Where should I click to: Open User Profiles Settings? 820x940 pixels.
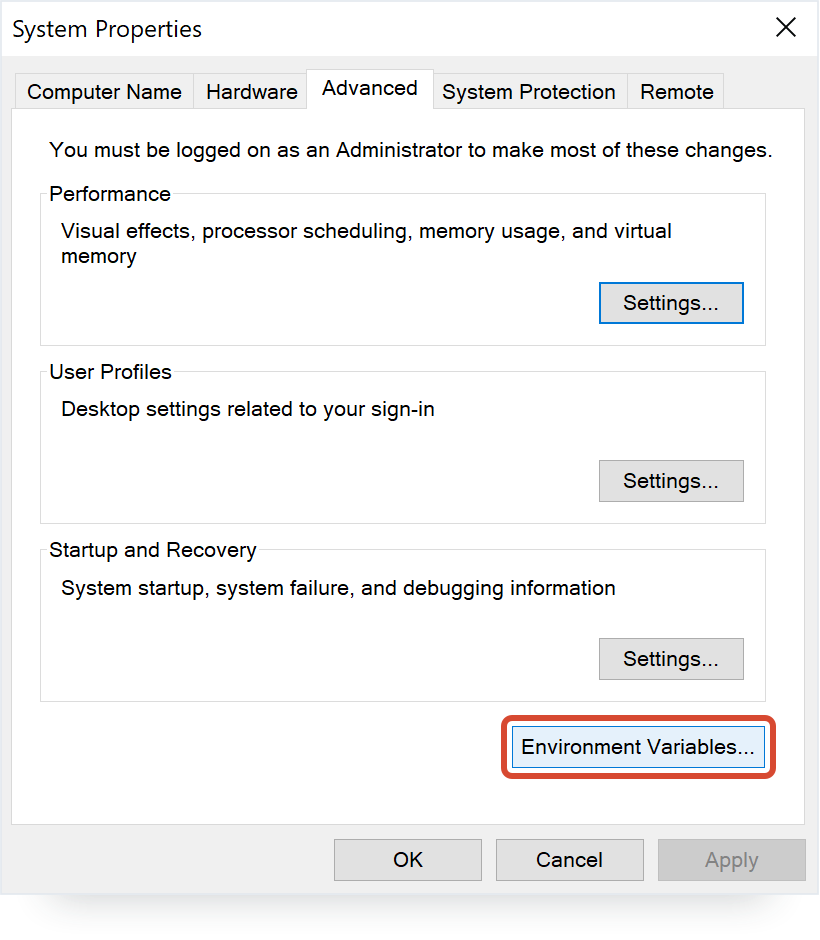click(x=670, y=481)
